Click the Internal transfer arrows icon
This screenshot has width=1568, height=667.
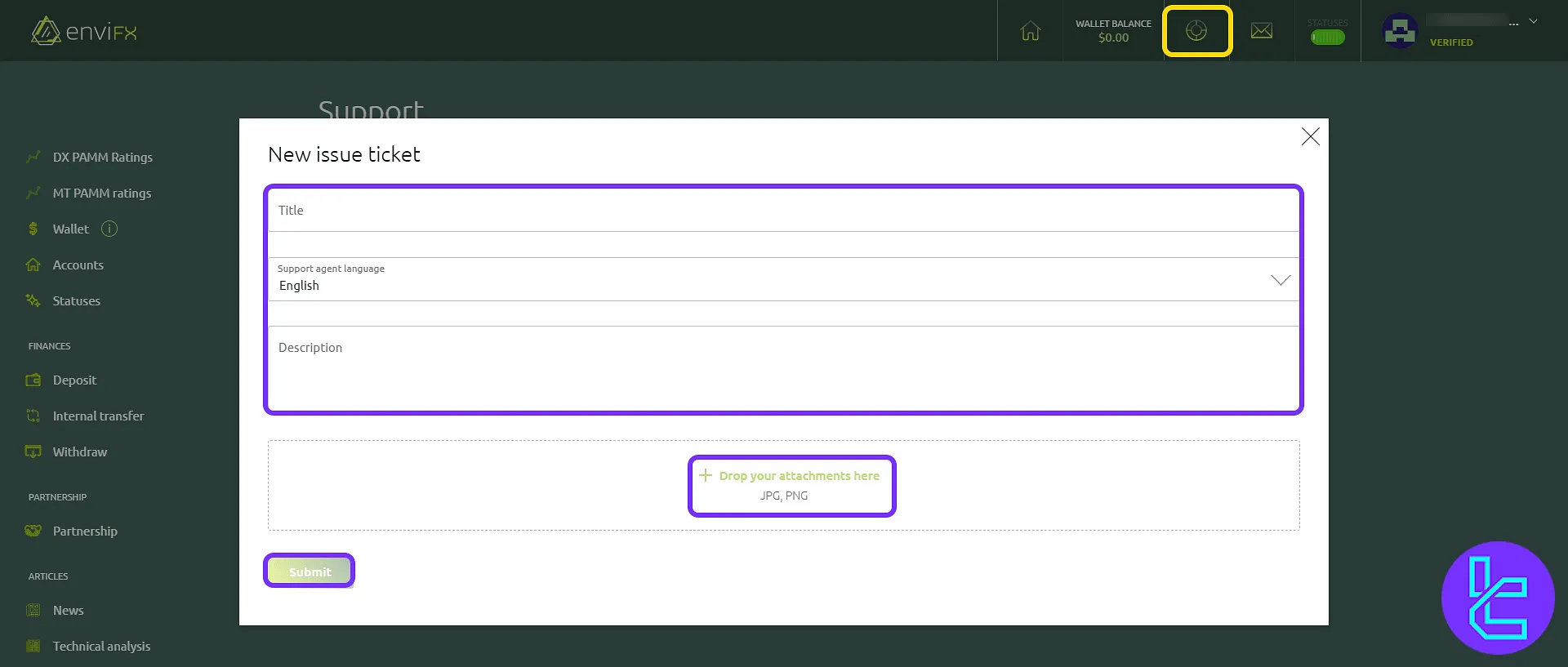(x=33, y=416)
